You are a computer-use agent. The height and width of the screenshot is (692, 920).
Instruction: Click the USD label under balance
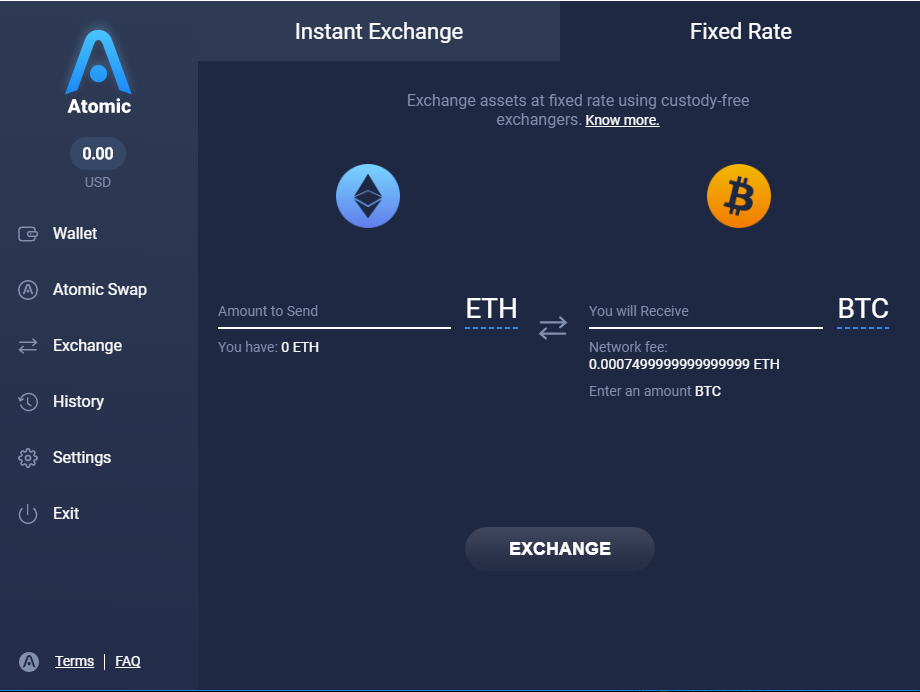click(97, 183)
